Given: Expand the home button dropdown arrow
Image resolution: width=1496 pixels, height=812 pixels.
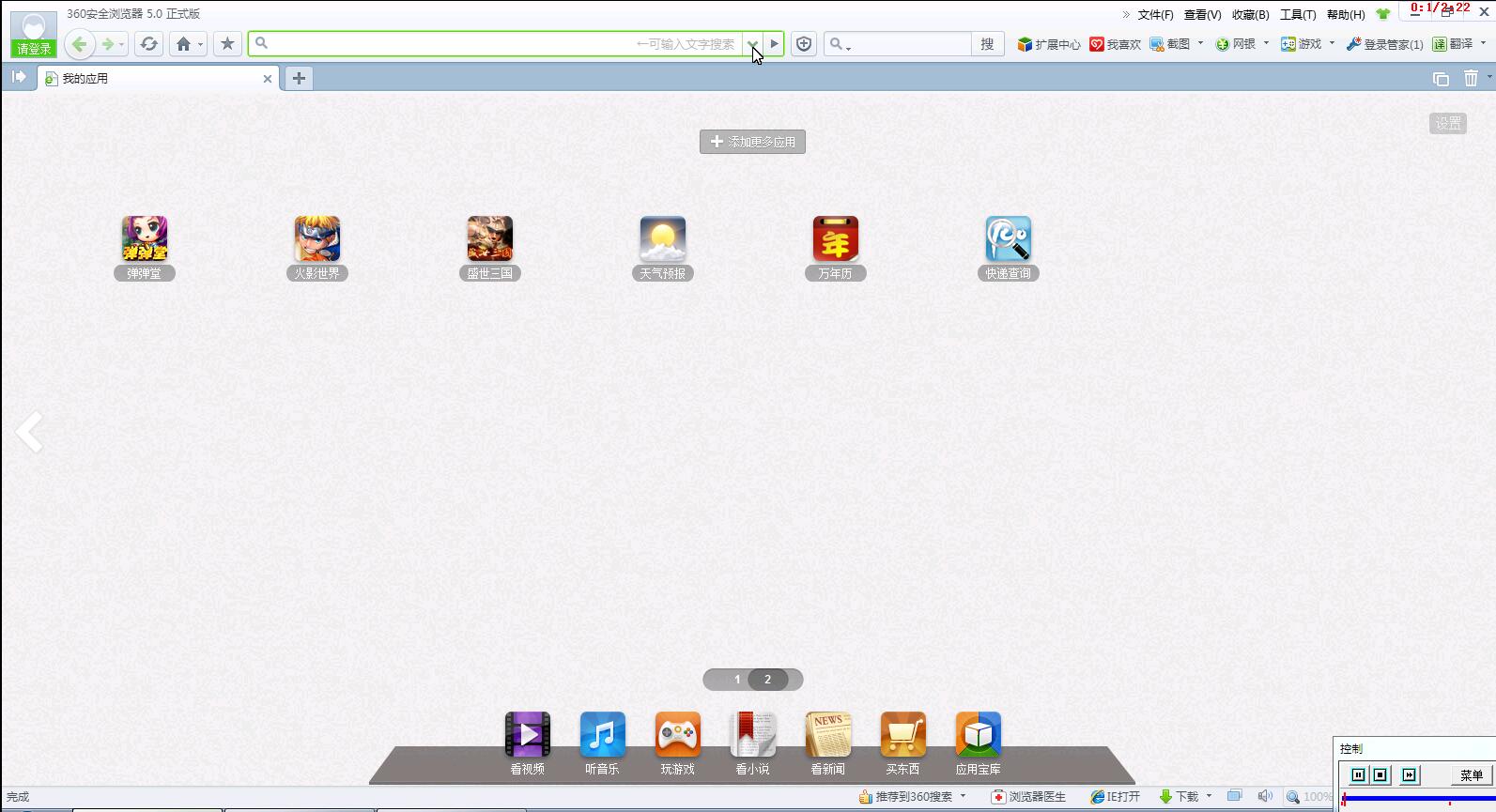Looking at the screenshot, I should click(x=200, y=44).
